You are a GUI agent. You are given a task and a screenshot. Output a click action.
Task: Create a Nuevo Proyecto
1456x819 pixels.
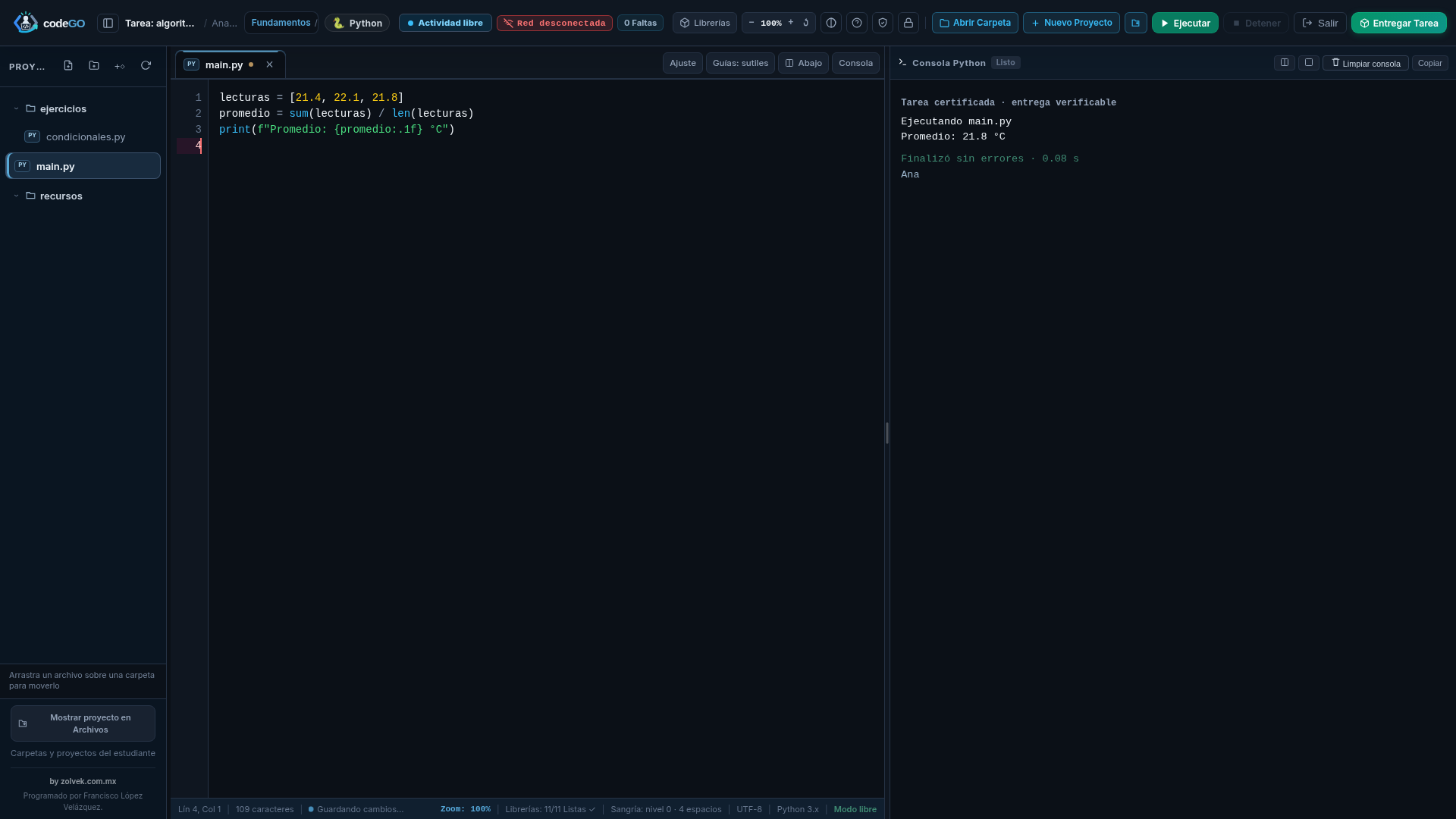pos(1072,23)
